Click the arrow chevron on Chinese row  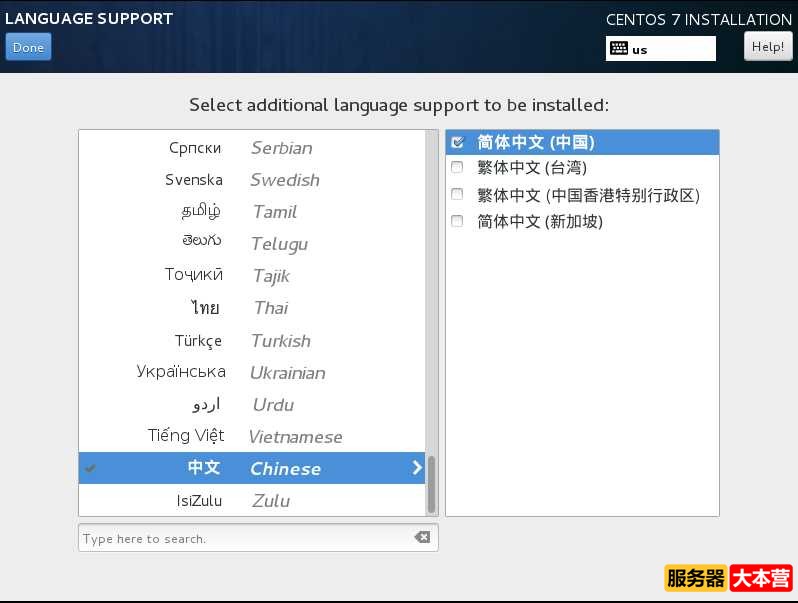[x=417, y=468]
